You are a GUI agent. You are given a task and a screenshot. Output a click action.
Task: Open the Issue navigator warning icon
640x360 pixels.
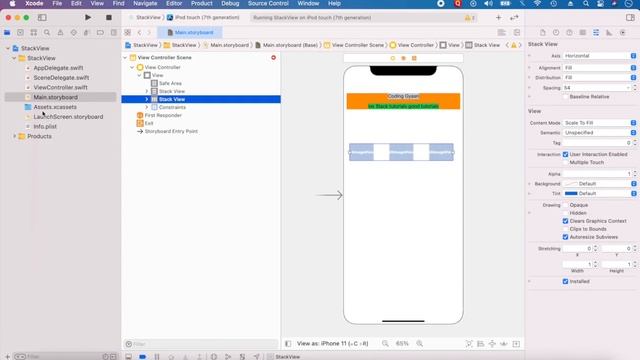(x=60, y=32)
